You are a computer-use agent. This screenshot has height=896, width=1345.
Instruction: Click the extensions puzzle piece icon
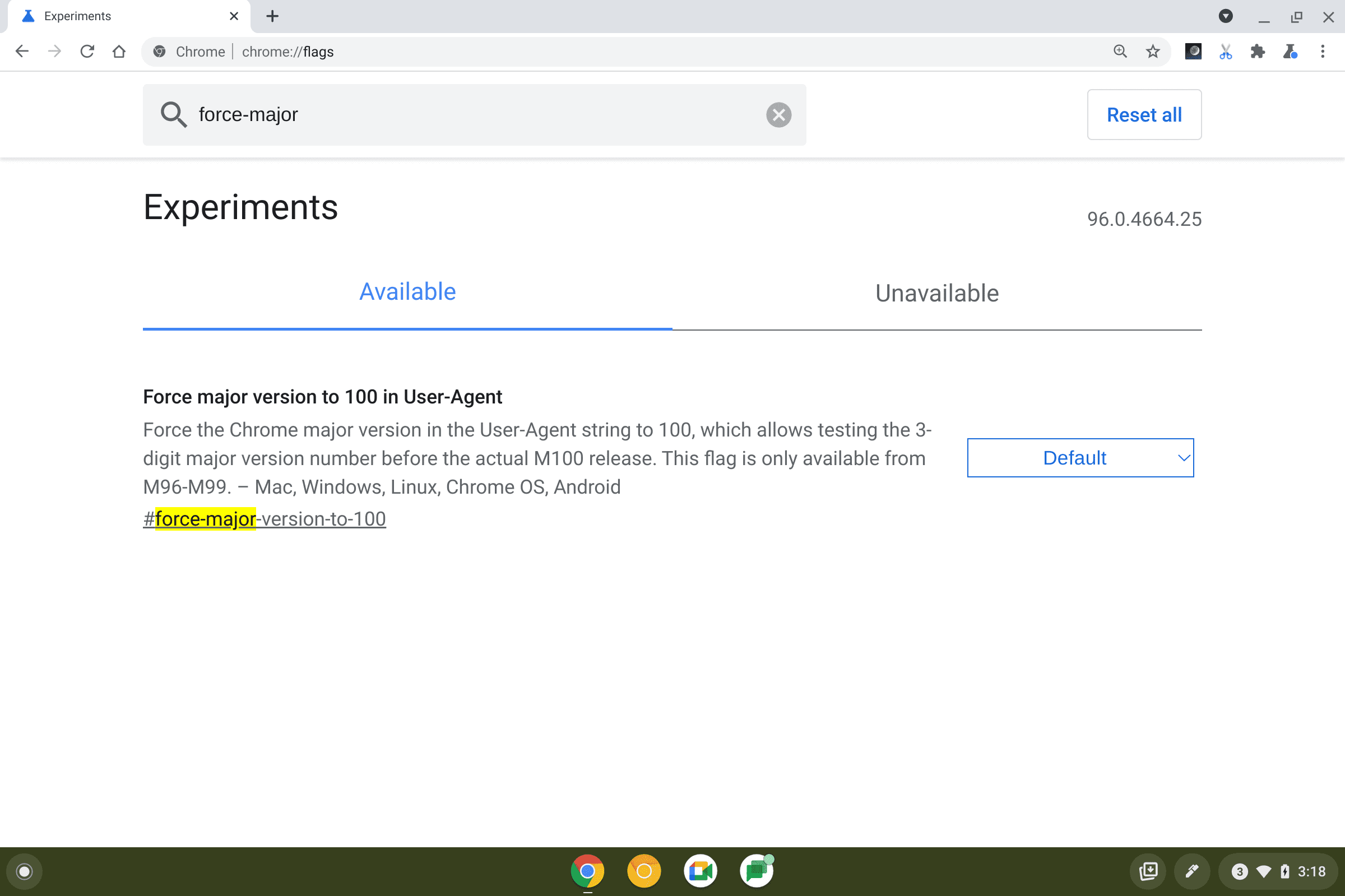[x=1257, y=52]
